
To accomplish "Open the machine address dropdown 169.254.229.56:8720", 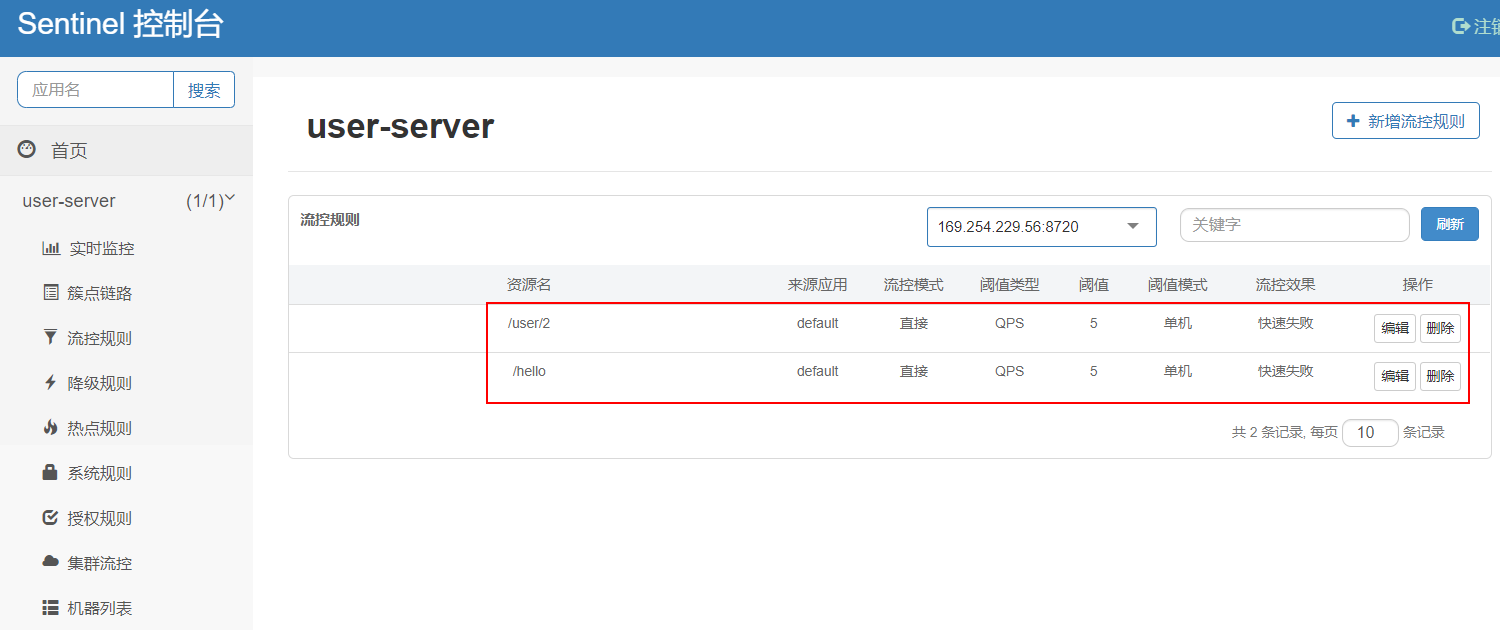I will 1041,227.
